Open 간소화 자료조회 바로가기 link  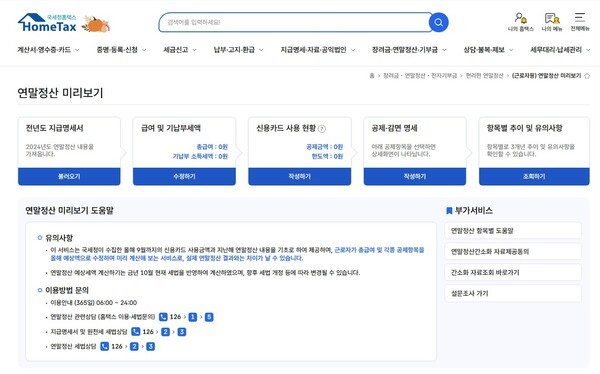513,273
